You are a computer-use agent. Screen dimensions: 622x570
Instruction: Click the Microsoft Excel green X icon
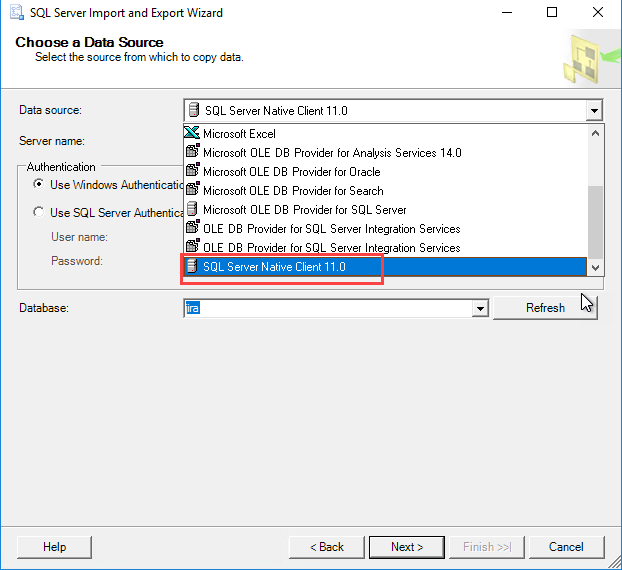click(192, 132)
